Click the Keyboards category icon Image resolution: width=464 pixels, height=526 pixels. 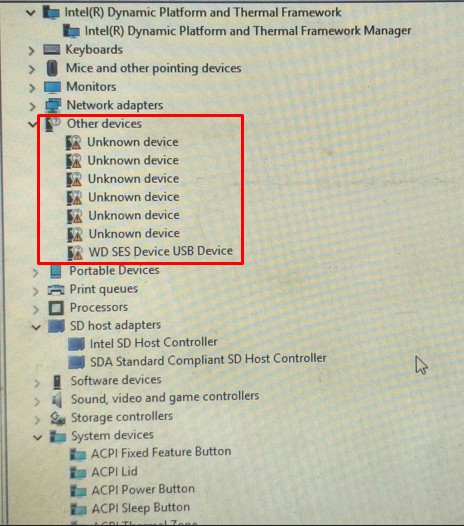click(52, 50)
